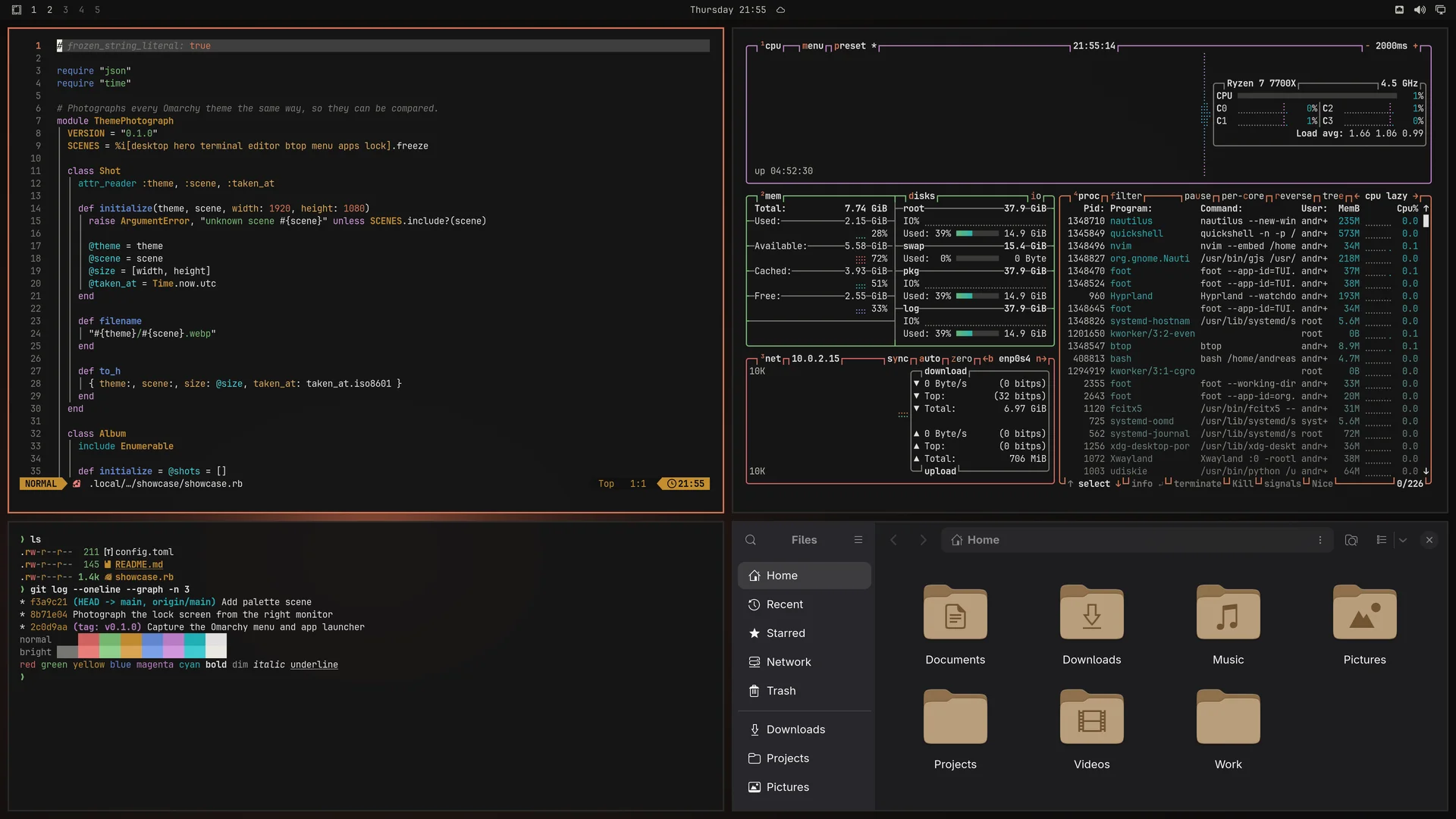Open the volume speaker icon in system tray
This screenshot has width=1456, height=819.
click(1420, 10)
